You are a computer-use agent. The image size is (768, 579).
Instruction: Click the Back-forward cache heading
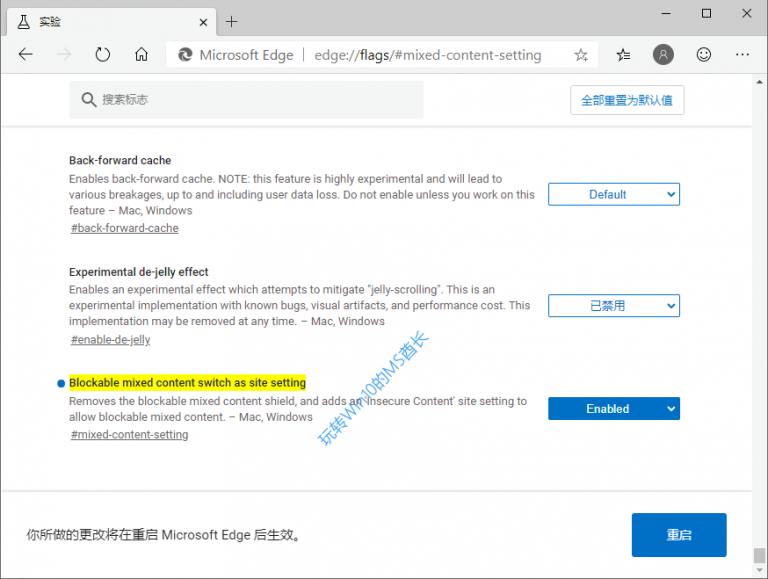click(x=120, y=160)
